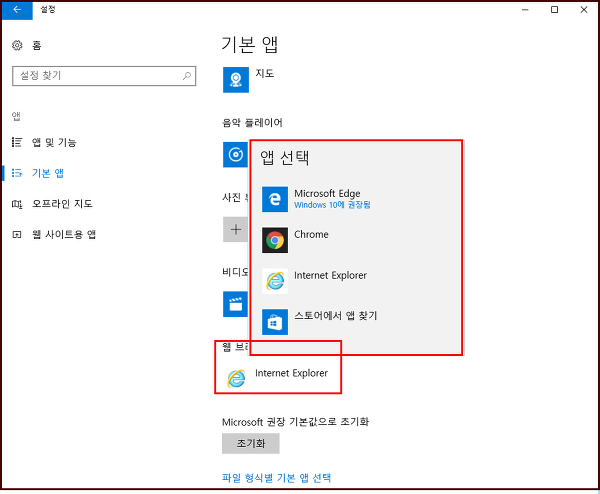The height and width of the screenshot is (494, 600).
Task: Select find an app in Store
Action: pyautogui.click(x=356, y=322)
